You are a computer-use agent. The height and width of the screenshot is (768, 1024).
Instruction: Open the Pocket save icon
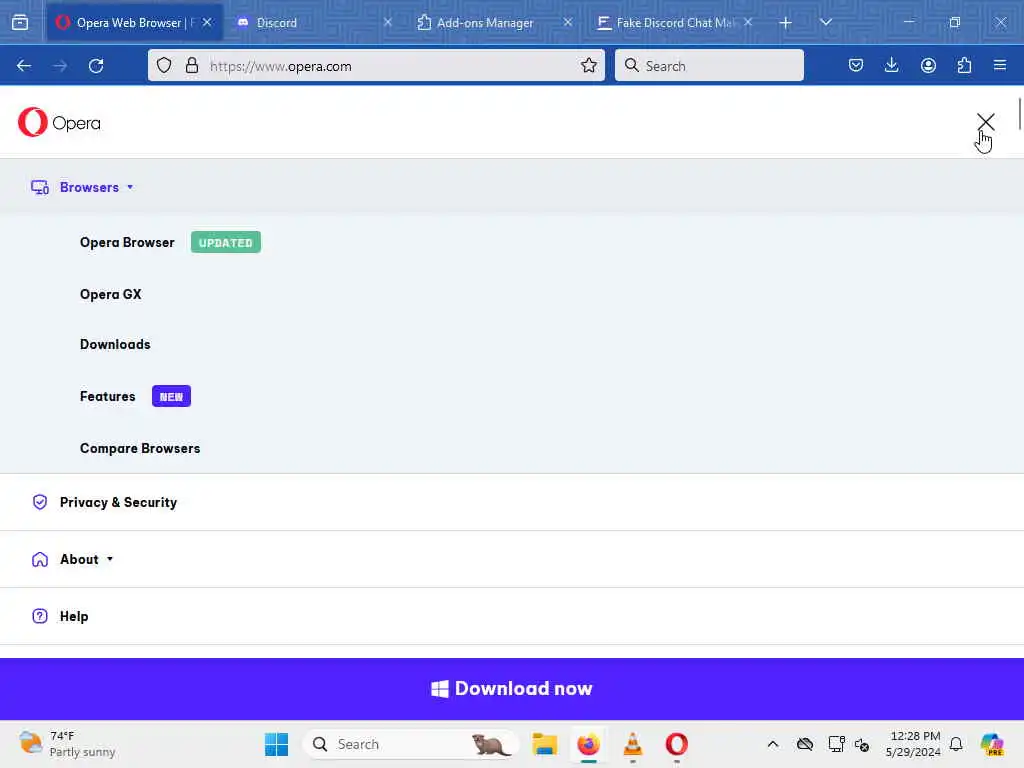(x=856, y=65)
